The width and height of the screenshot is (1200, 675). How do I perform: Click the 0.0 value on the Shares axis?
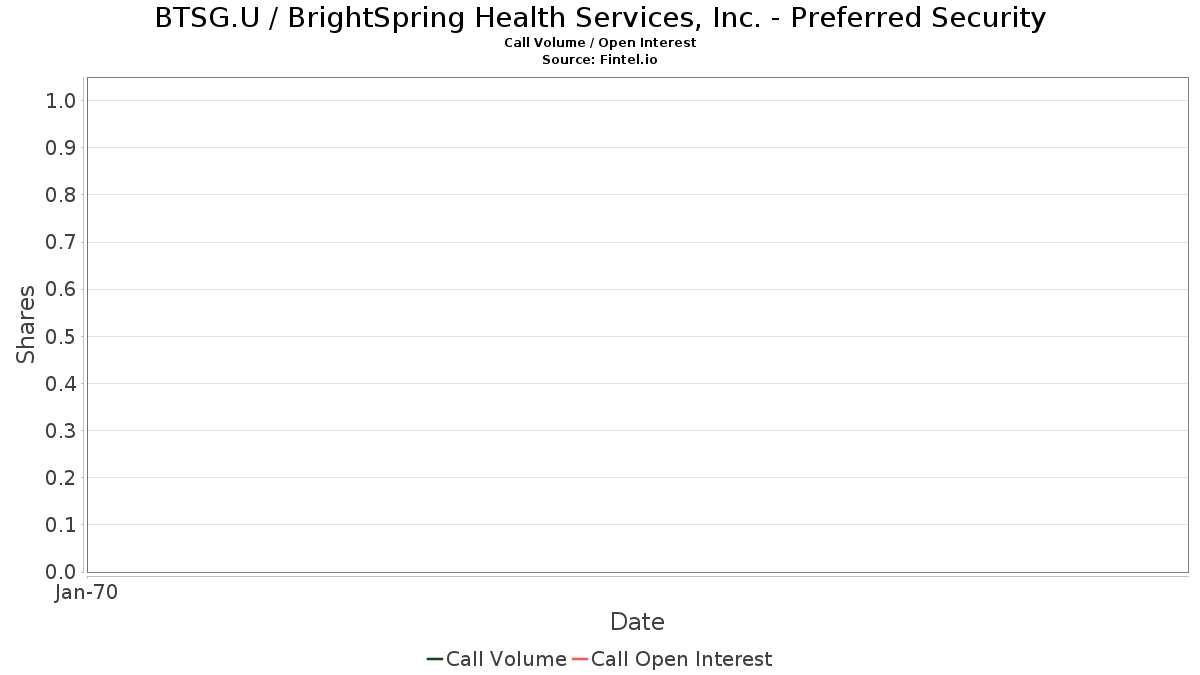pos(61,572)
